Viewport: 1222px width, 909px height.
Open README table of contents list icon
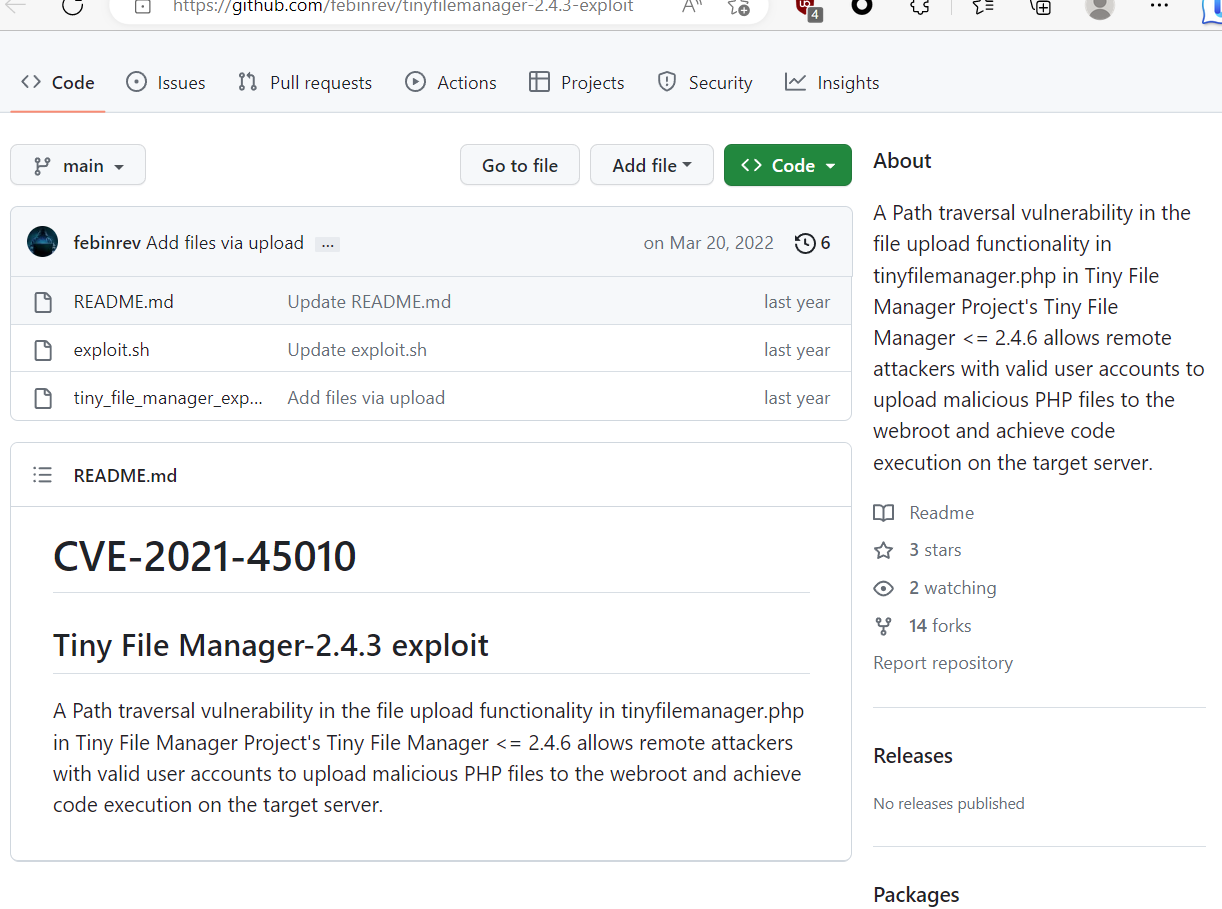click(x=42, y=475)
